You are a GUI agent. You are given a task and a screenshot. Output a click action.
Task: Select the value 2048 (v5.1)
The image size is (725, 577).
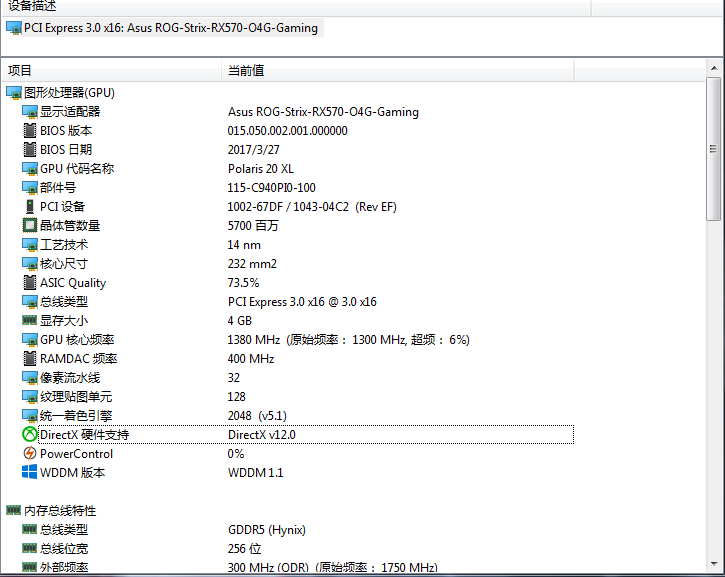tap(257, 416)
